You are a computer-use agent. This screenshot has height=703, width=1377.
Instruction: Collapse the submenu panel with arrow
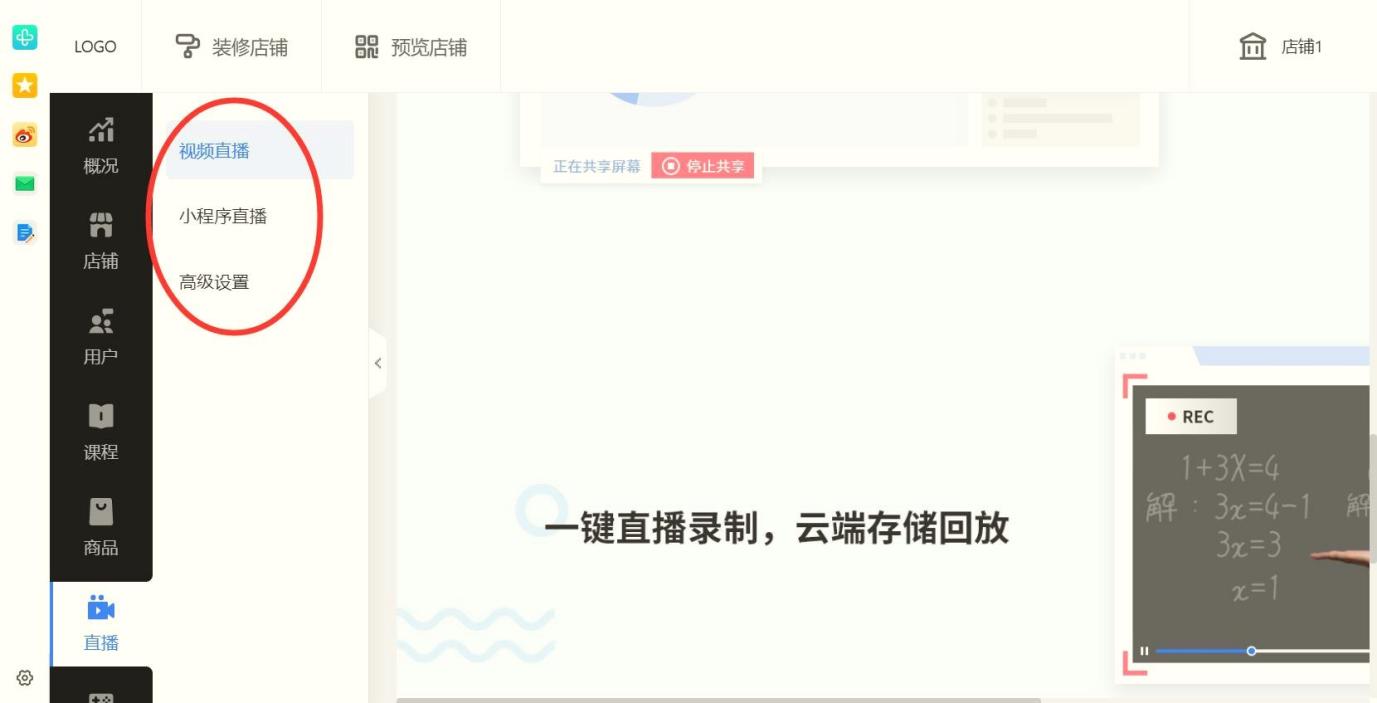click(x=377, y=363)
